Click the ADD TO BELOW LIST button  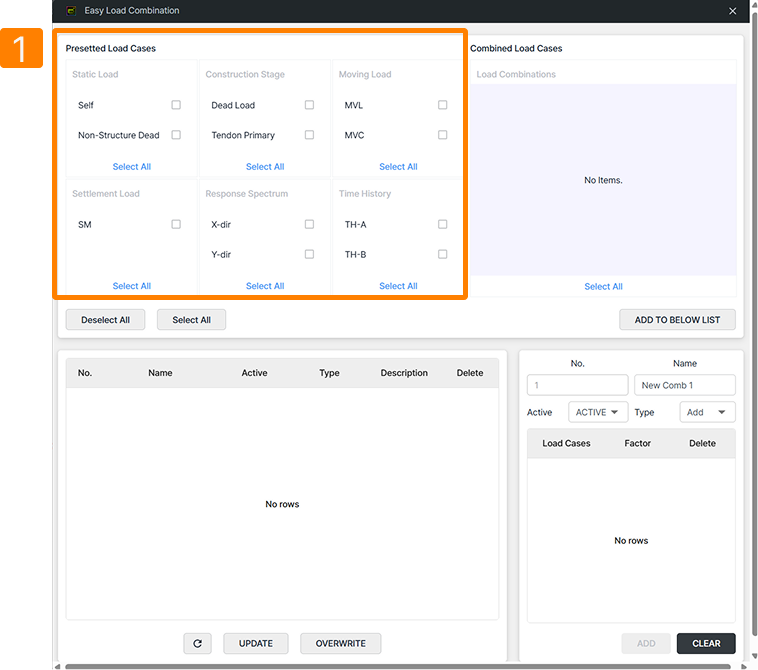(677, 320)
